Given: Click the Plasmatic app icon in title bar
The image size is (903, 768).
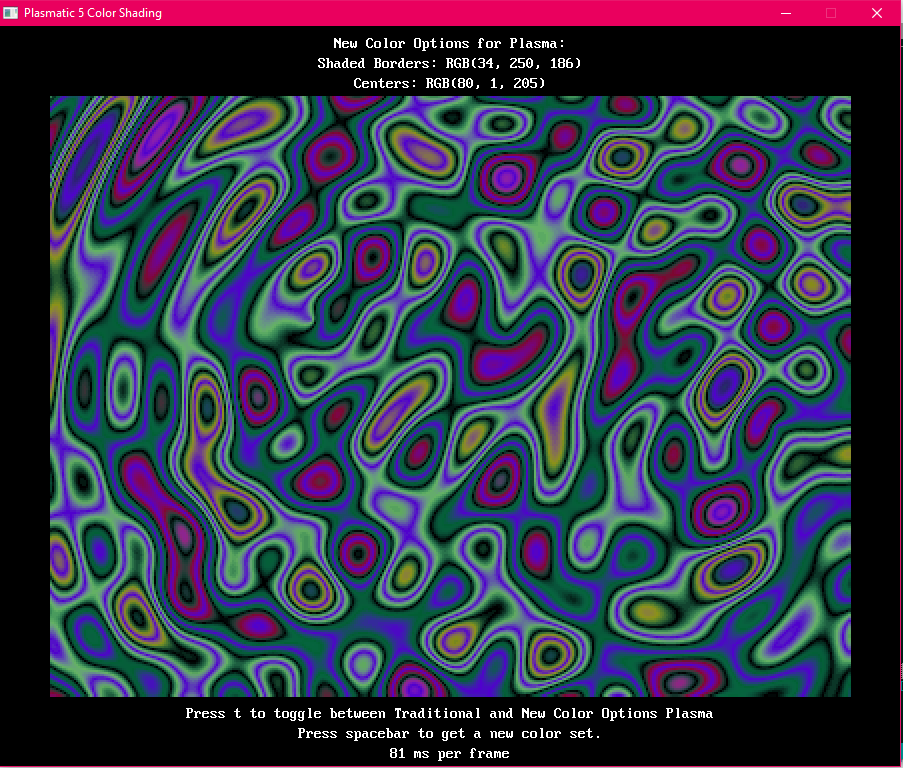Looking at the screenshot, I should click(x=12, y=13).
